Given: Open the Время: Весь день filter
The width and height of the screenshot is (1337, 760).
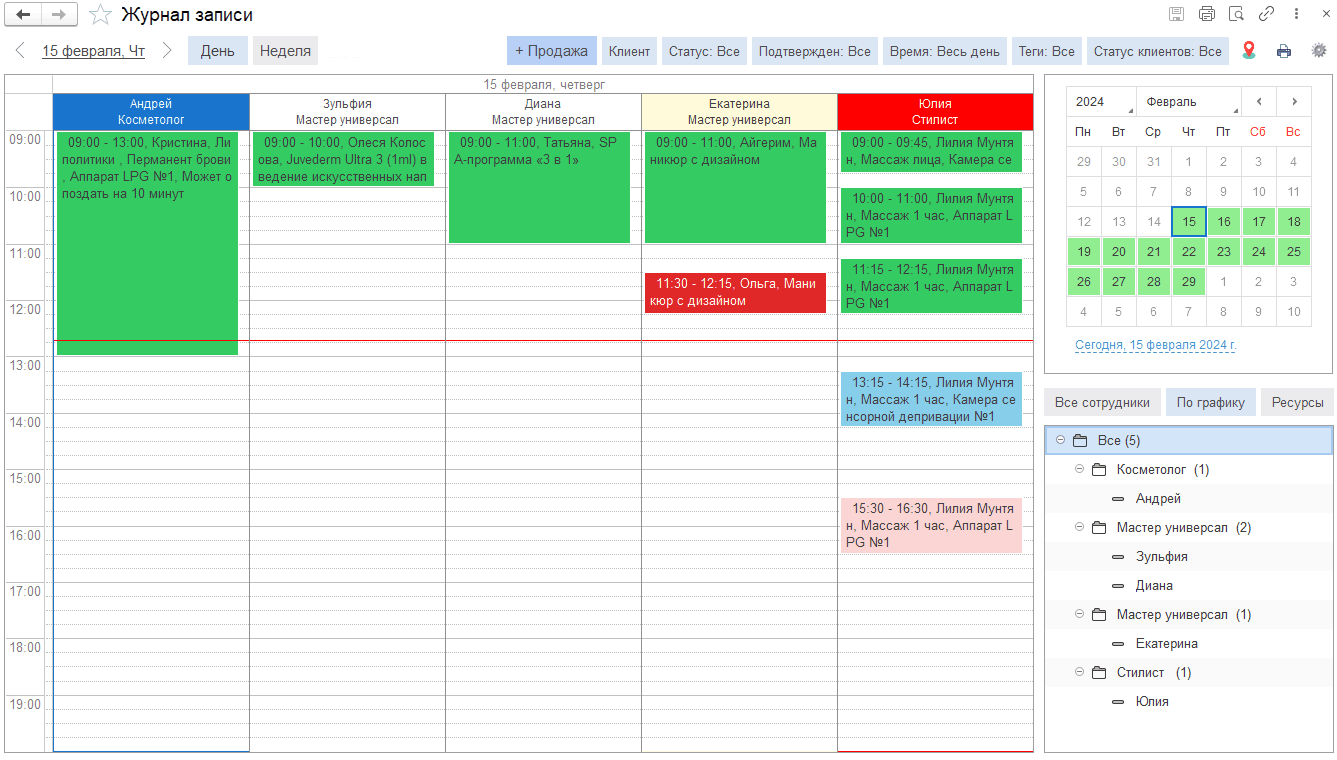Looking at the screenshot, I should [x=945, y=51].
